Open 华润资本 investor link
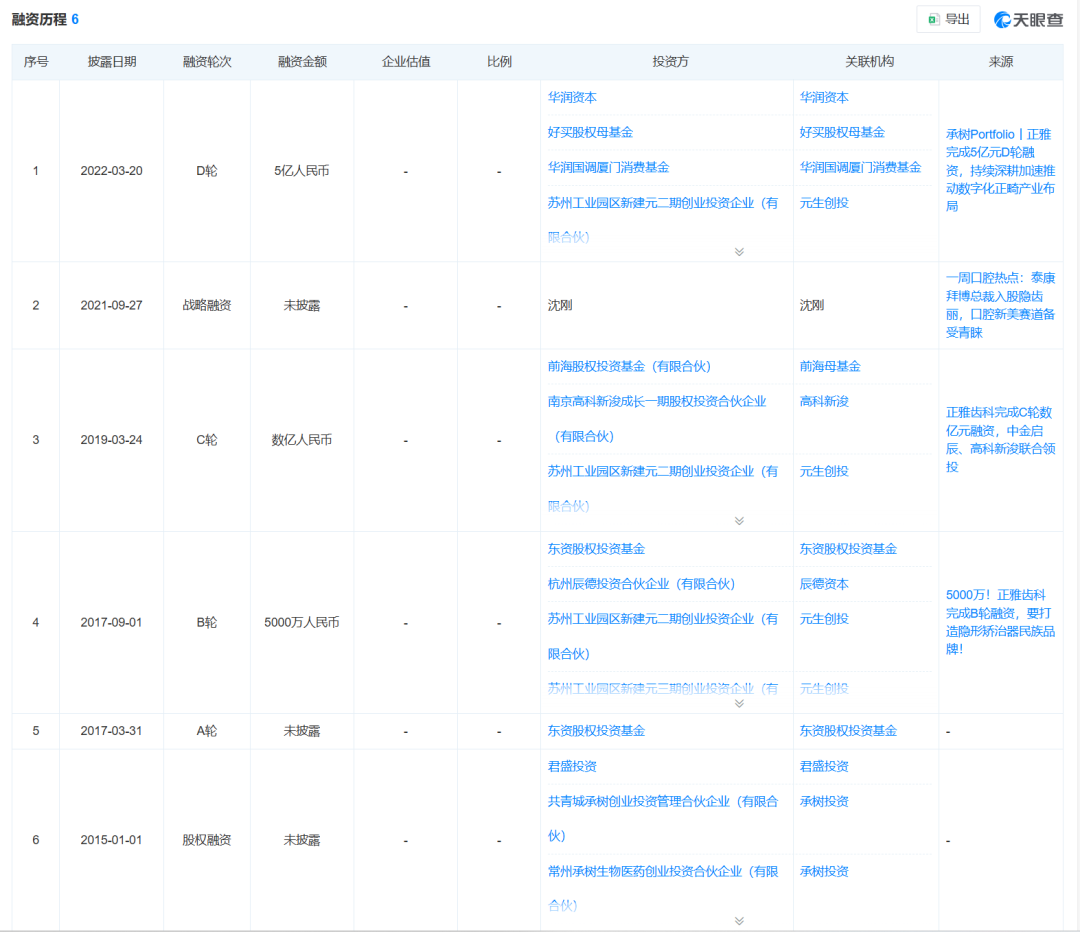The image size is (1080, 932). click(572, 98)
